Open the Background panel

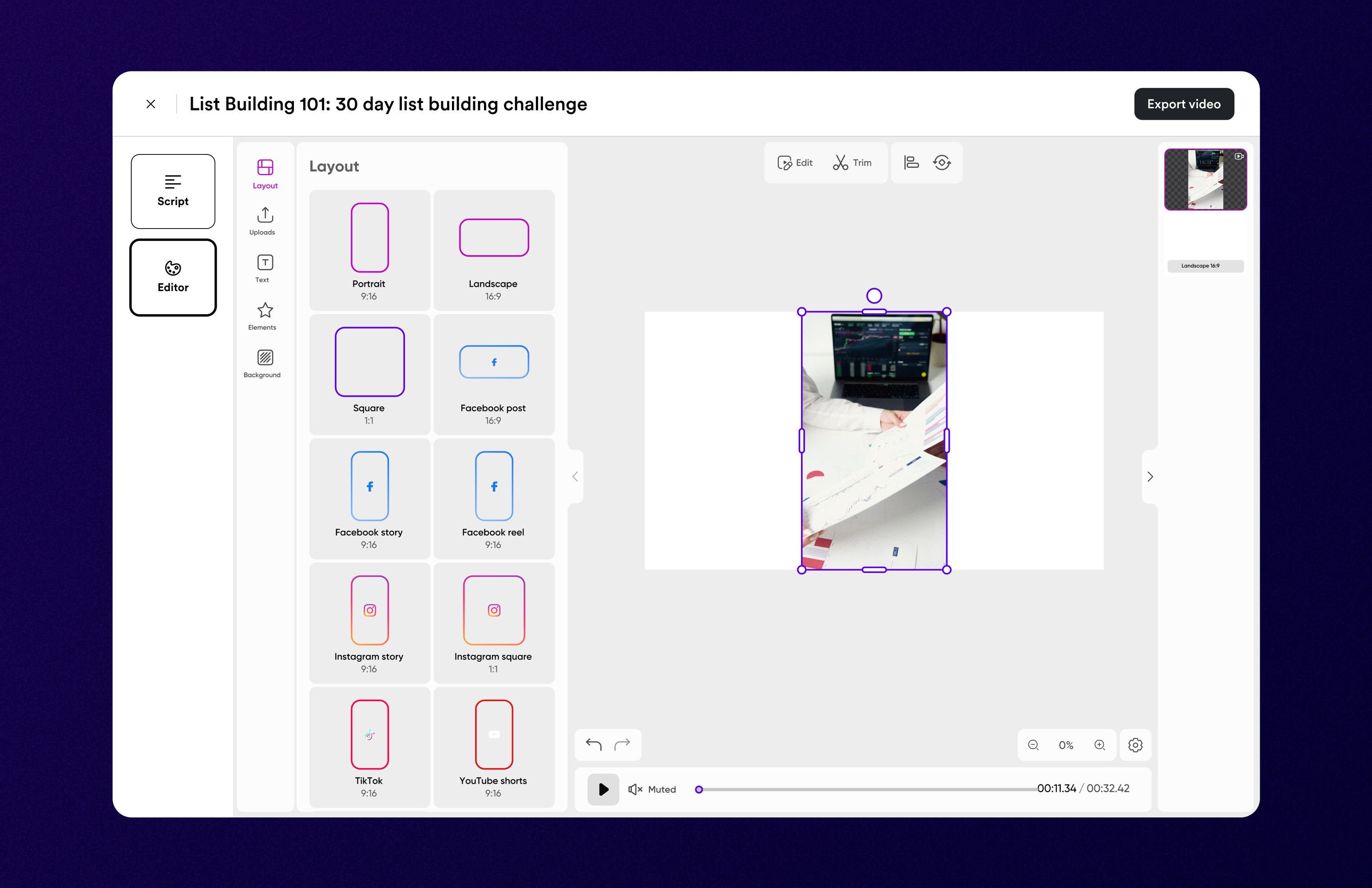[x=265, y=363]
